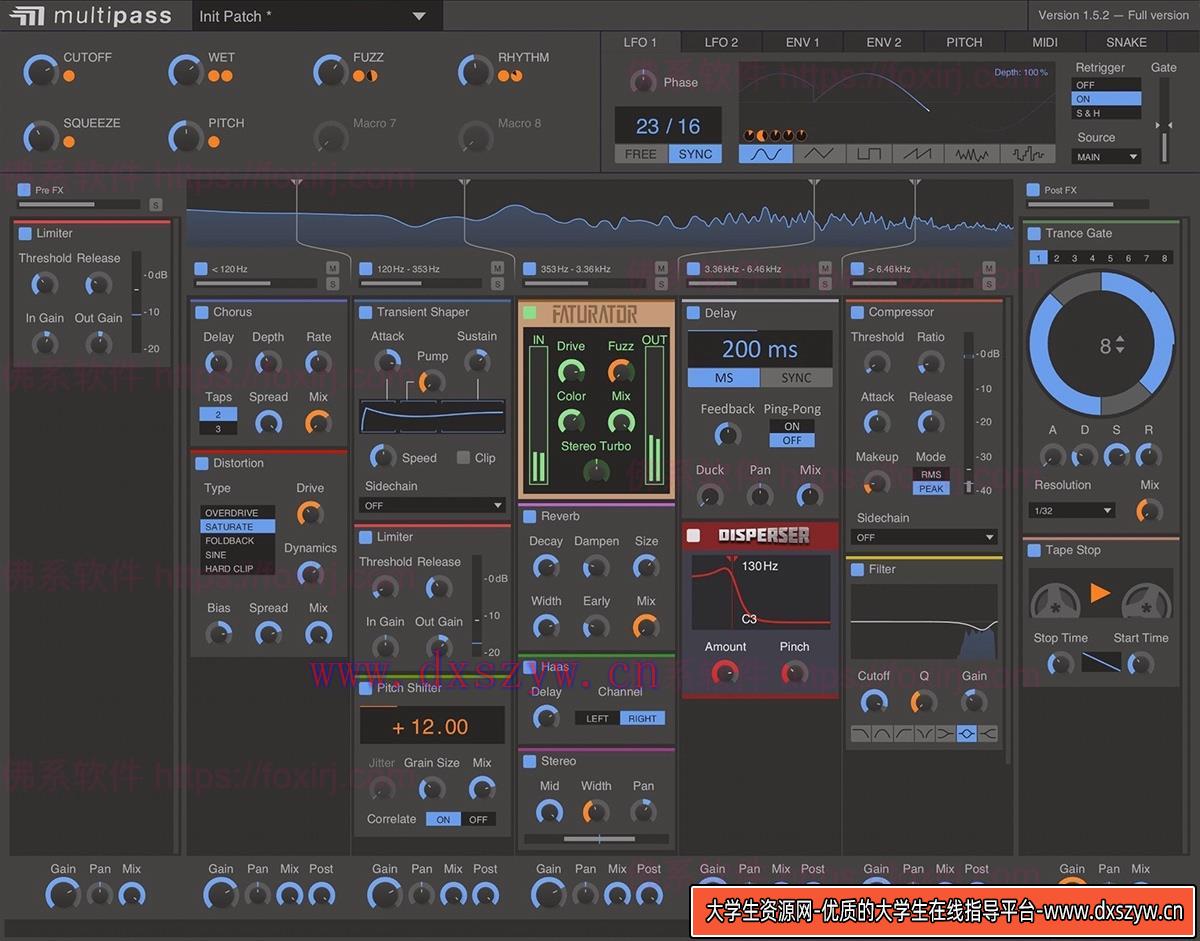1200x941 pixels.
Task: Click the LFO Phase knob
Action: tap(643, 82)
